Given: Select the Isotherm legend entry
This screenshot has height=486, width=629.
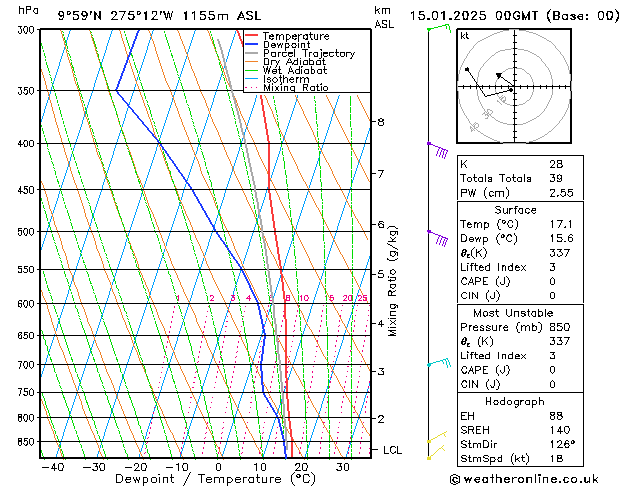Looking at the screenshot, I should (x=286, y=79).
